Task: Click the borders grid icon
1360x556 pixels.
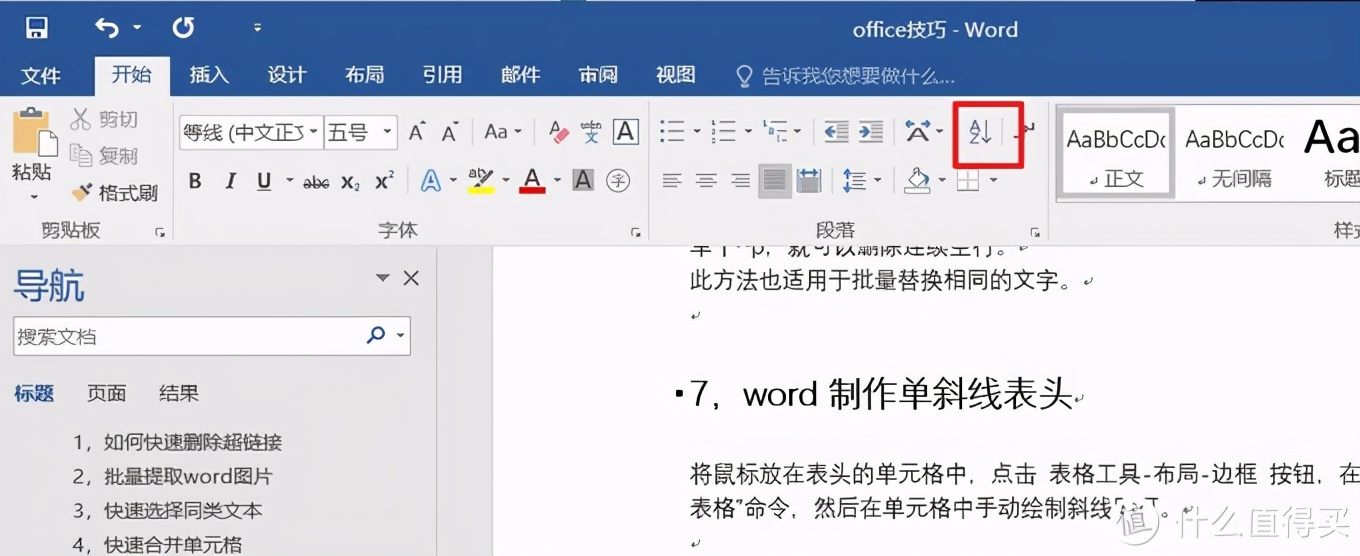Action: [968, 181]
